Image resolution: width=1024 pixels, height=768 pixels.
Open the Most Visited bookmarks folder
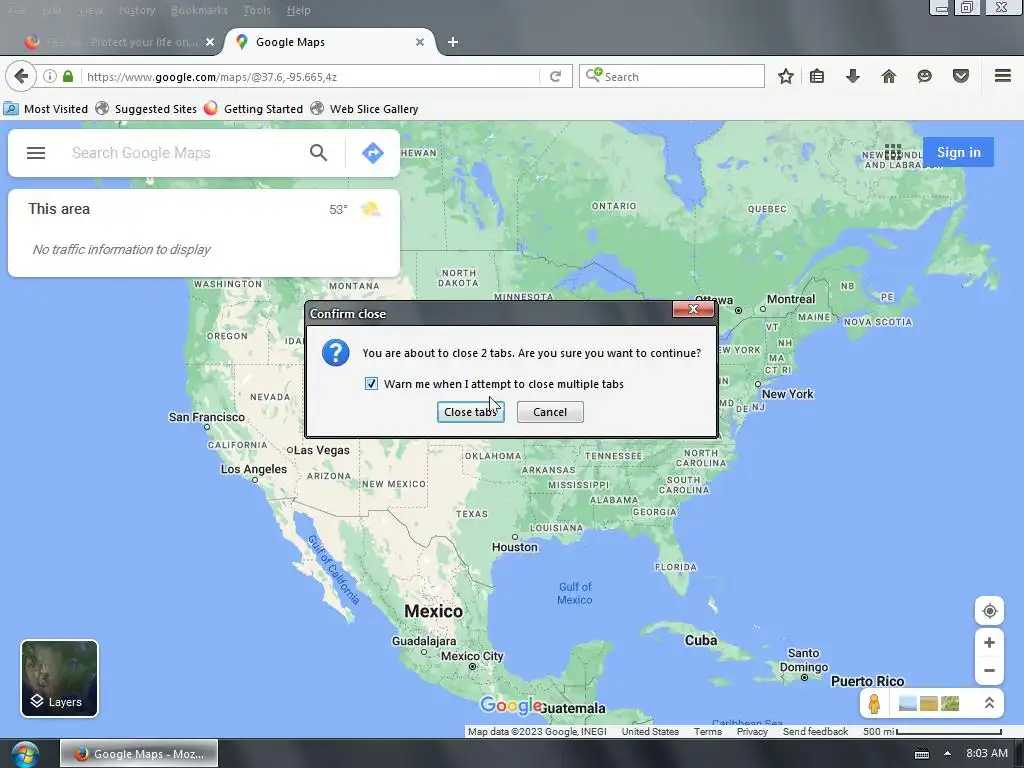[x=46, y=109]
